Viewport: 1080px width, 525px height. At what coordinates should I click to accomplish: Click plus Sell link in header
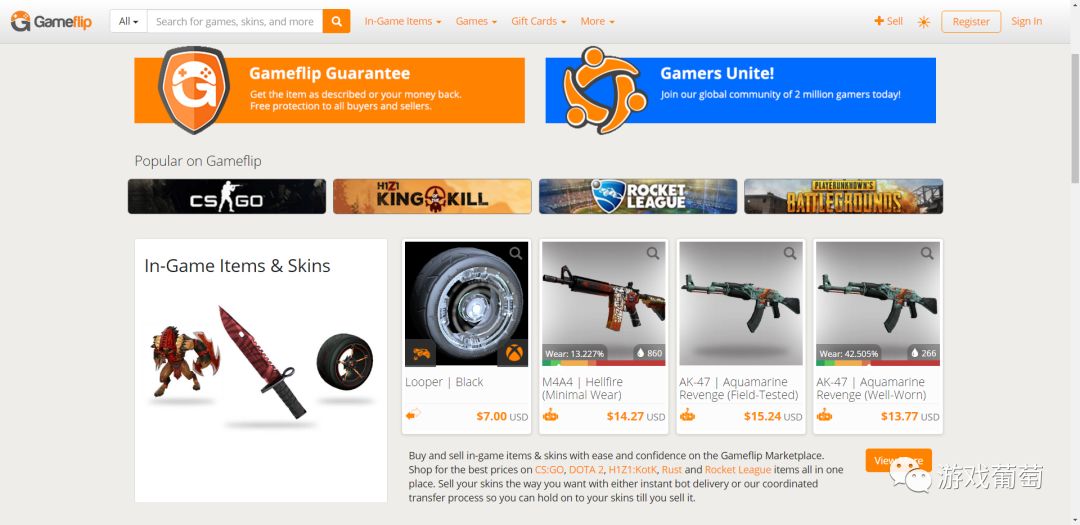889,21
